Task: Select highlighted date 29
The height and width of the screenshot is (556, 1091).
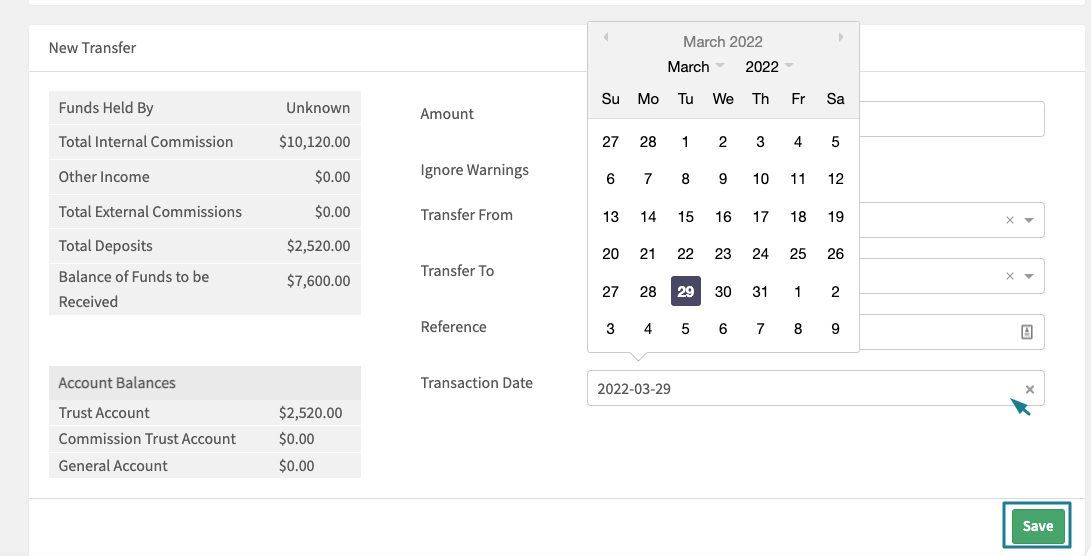Action: click(685, 292)
